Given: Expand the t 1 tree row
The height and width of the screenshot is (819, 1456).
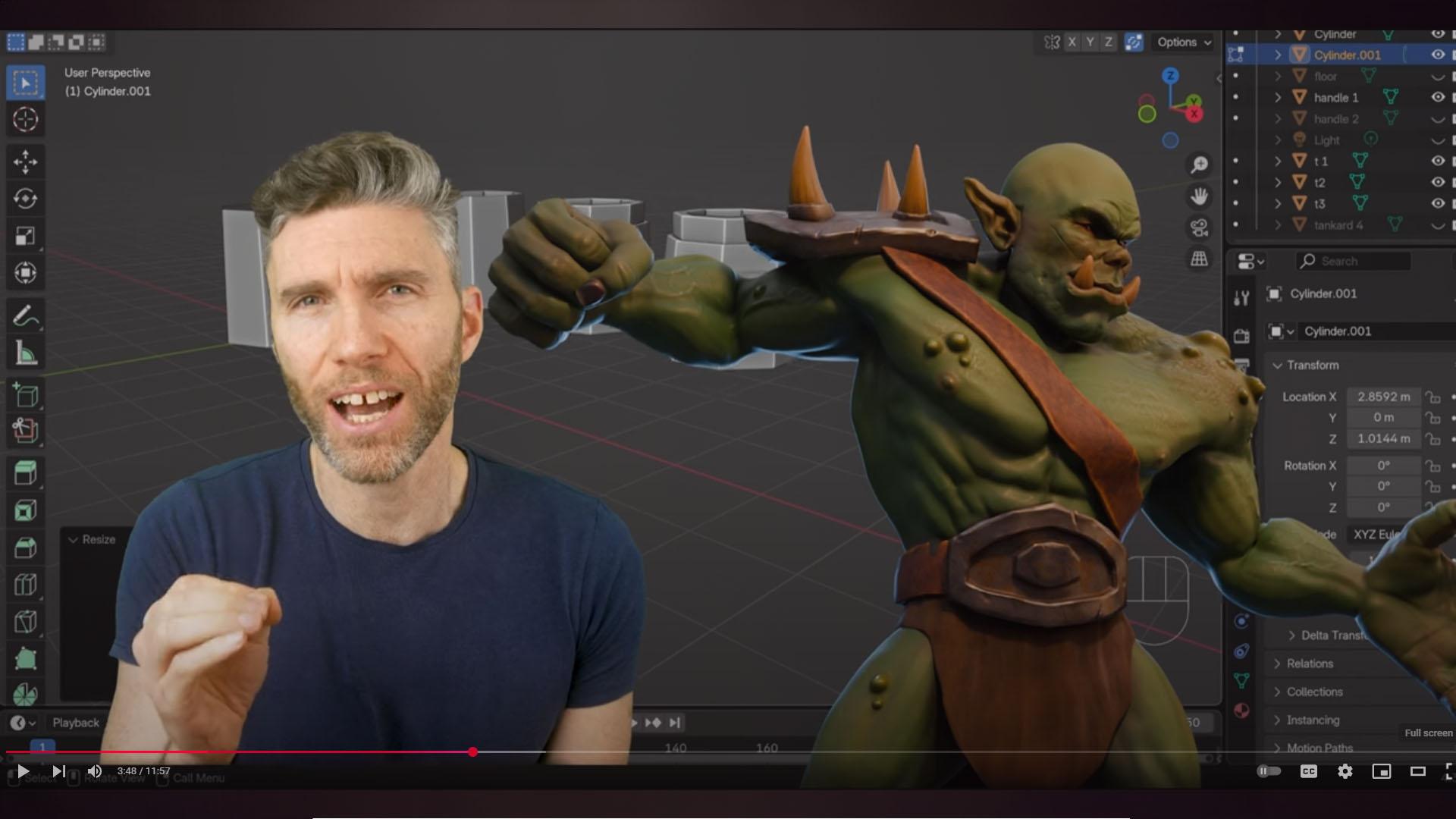Looking at the screenshot, I should pyautogui.click(x=1278, y=161).
